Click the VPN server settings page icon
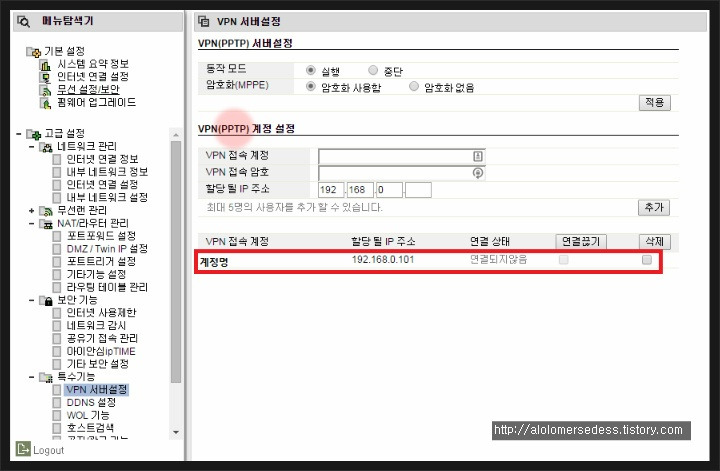 tap(203, 21)
